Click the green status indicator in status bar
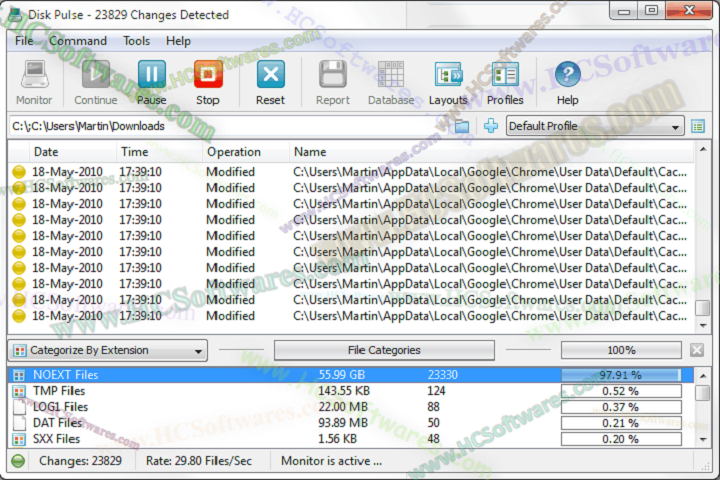 pos(18,461)
